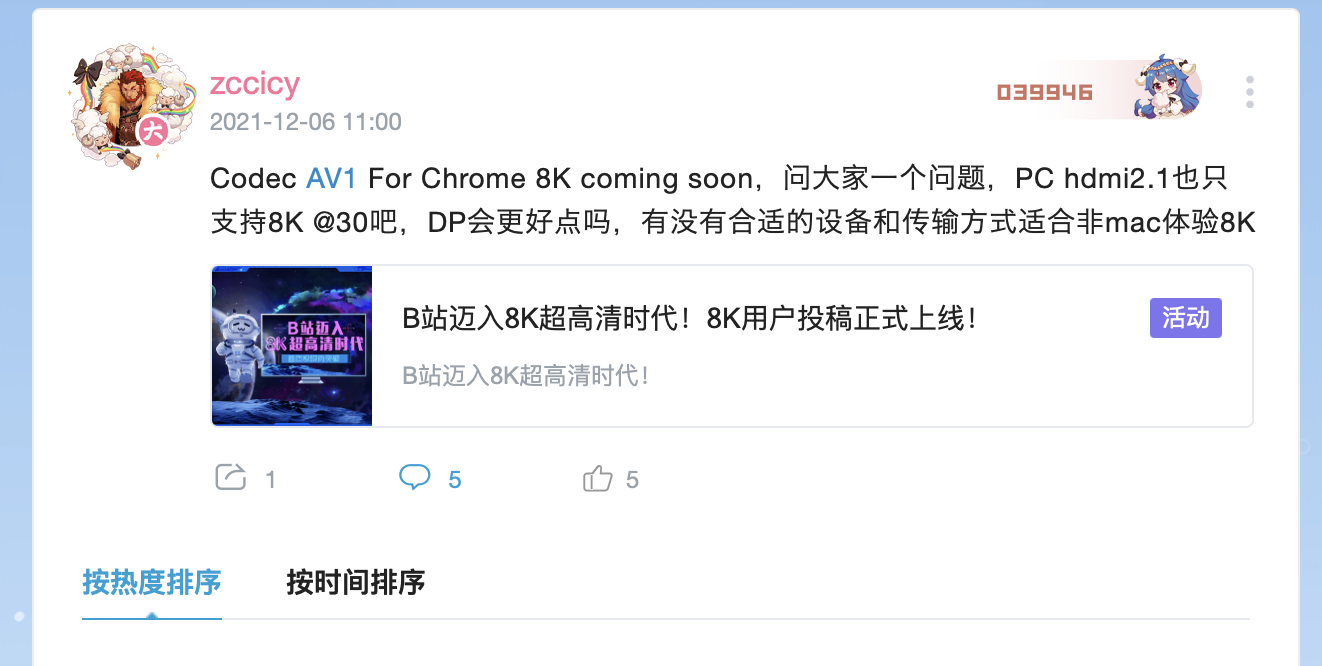Open the three-dot more options menu

[x=1250, y=92]
